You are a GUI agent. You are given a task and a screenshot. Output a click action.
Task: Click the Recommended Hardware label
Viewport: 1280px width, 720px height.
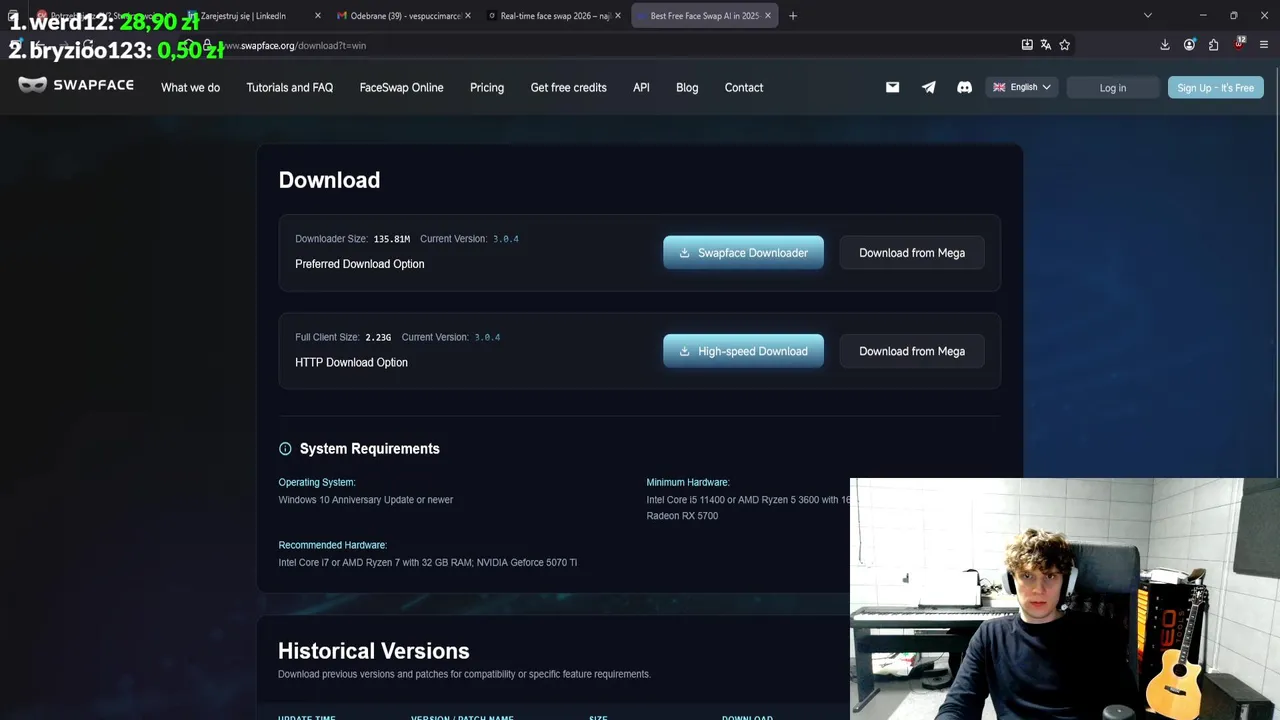[333, 545]
